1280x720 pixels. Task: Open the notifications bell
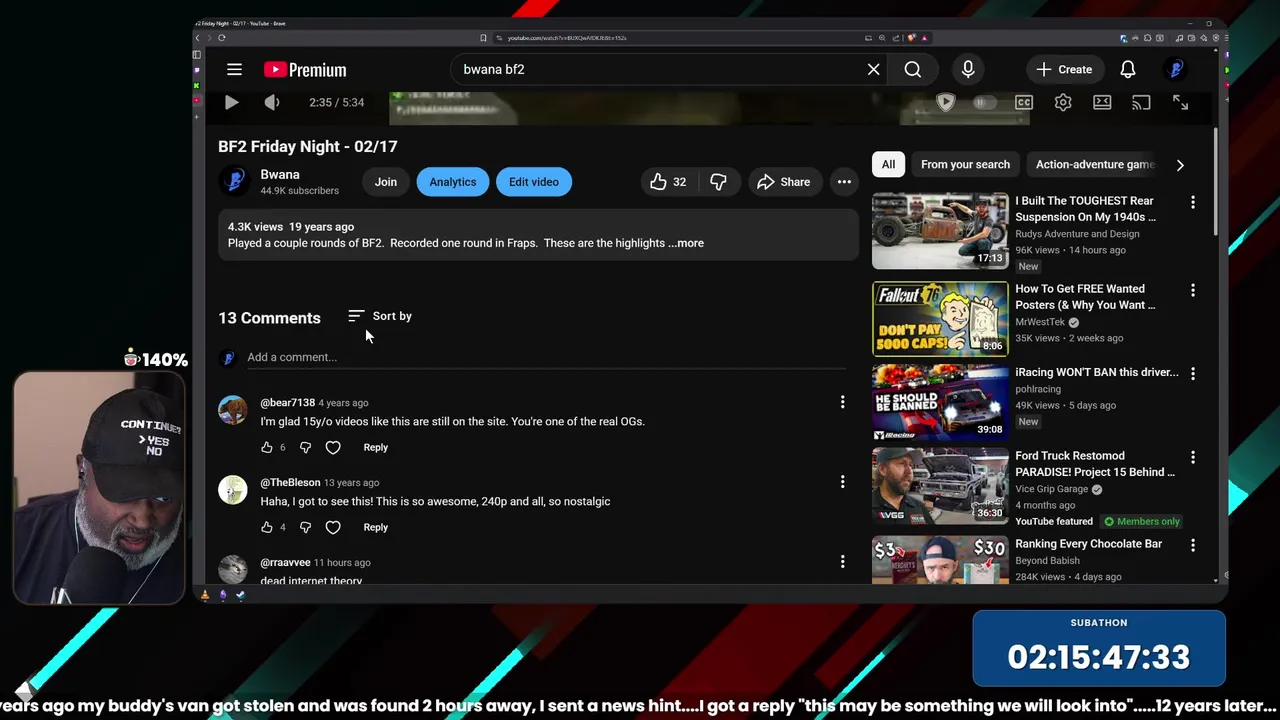click(x=1127, y=69)
